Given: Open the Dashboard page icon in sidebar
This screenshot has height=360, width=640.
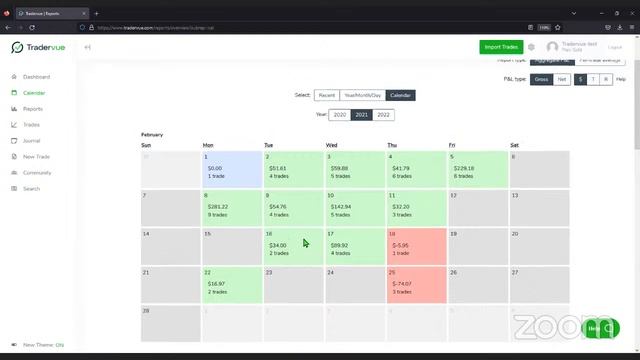Looking at the screenshot, I should (x=14, y=77).
